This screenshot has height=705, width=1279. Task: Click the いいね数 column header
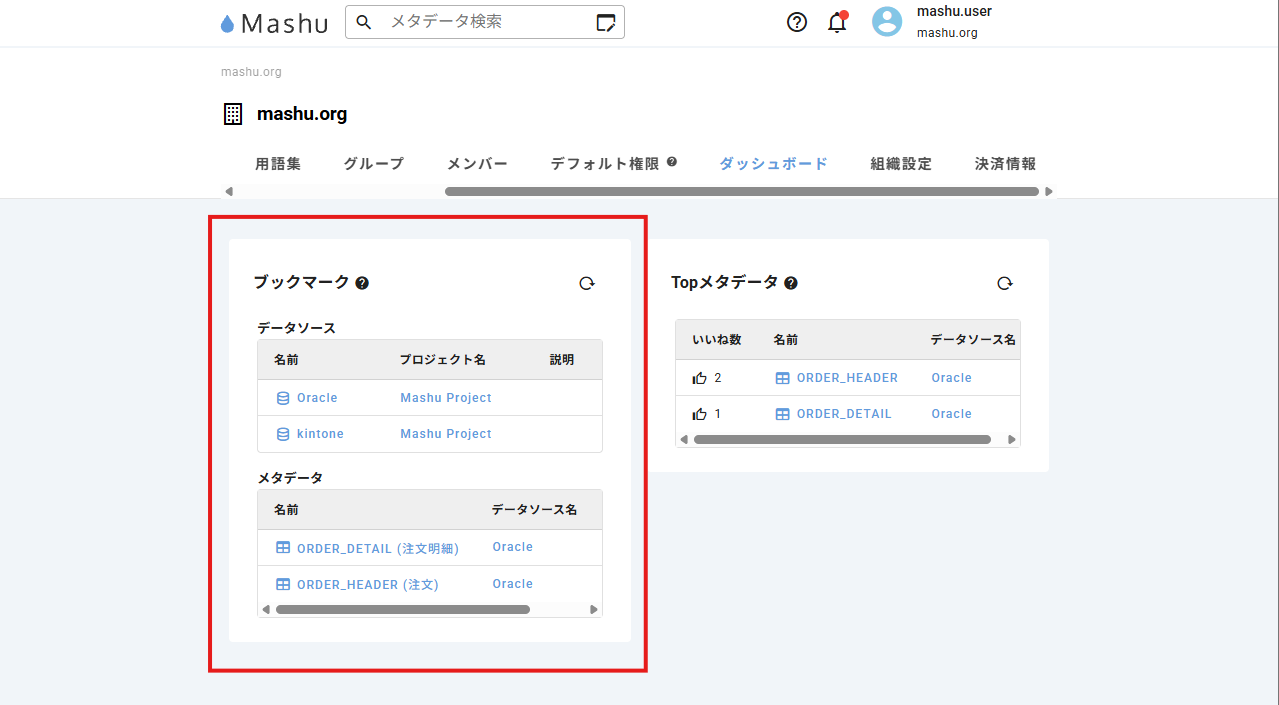tap(716, 340)
